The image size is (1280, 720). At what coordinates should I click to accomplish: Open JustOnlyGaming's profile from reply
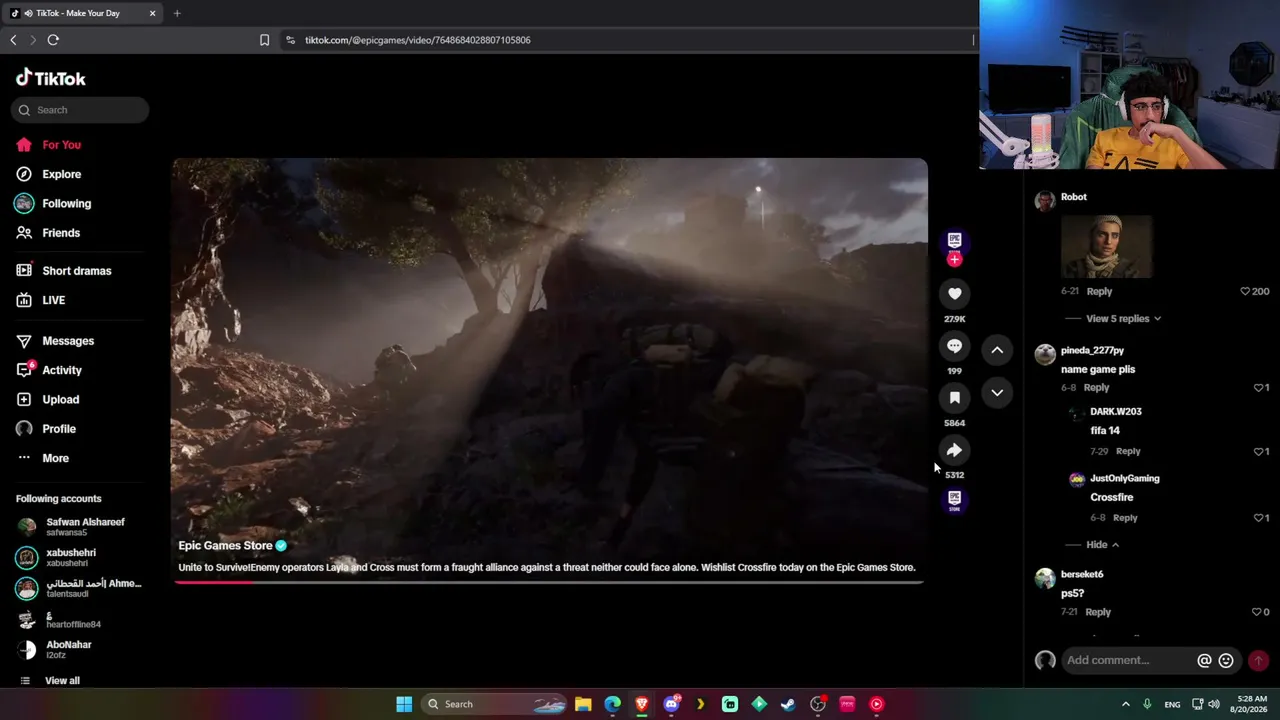(x=1124, y=479)
